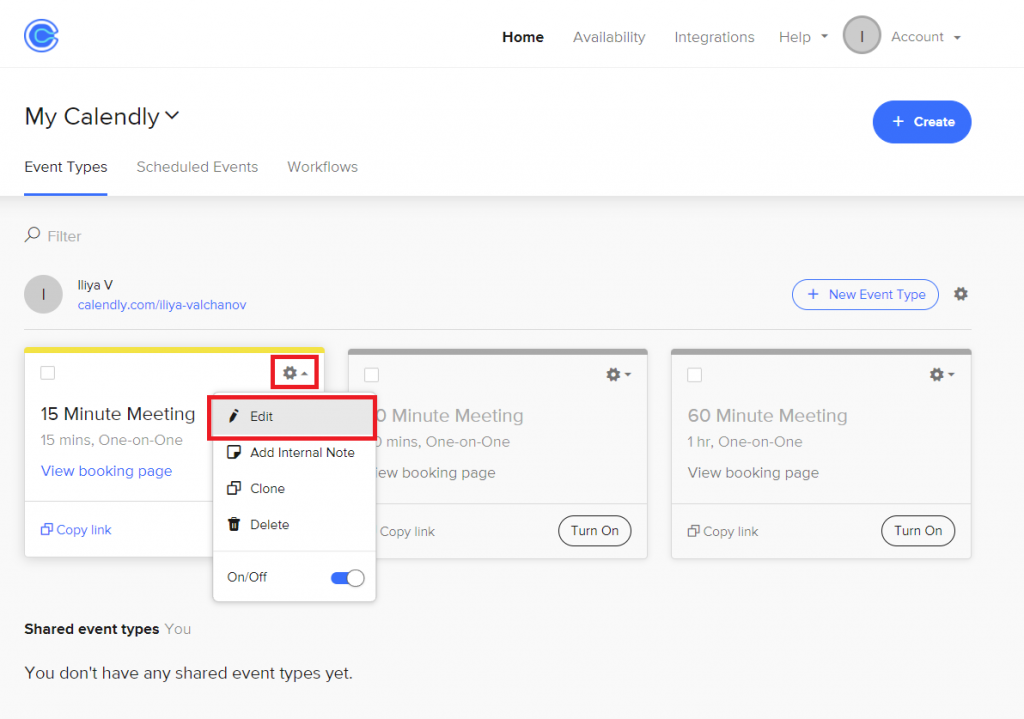Click the Filter search magnifier icon
Image resolution: width=1024 pixels, height=719 pixels.
coord(32,235)
